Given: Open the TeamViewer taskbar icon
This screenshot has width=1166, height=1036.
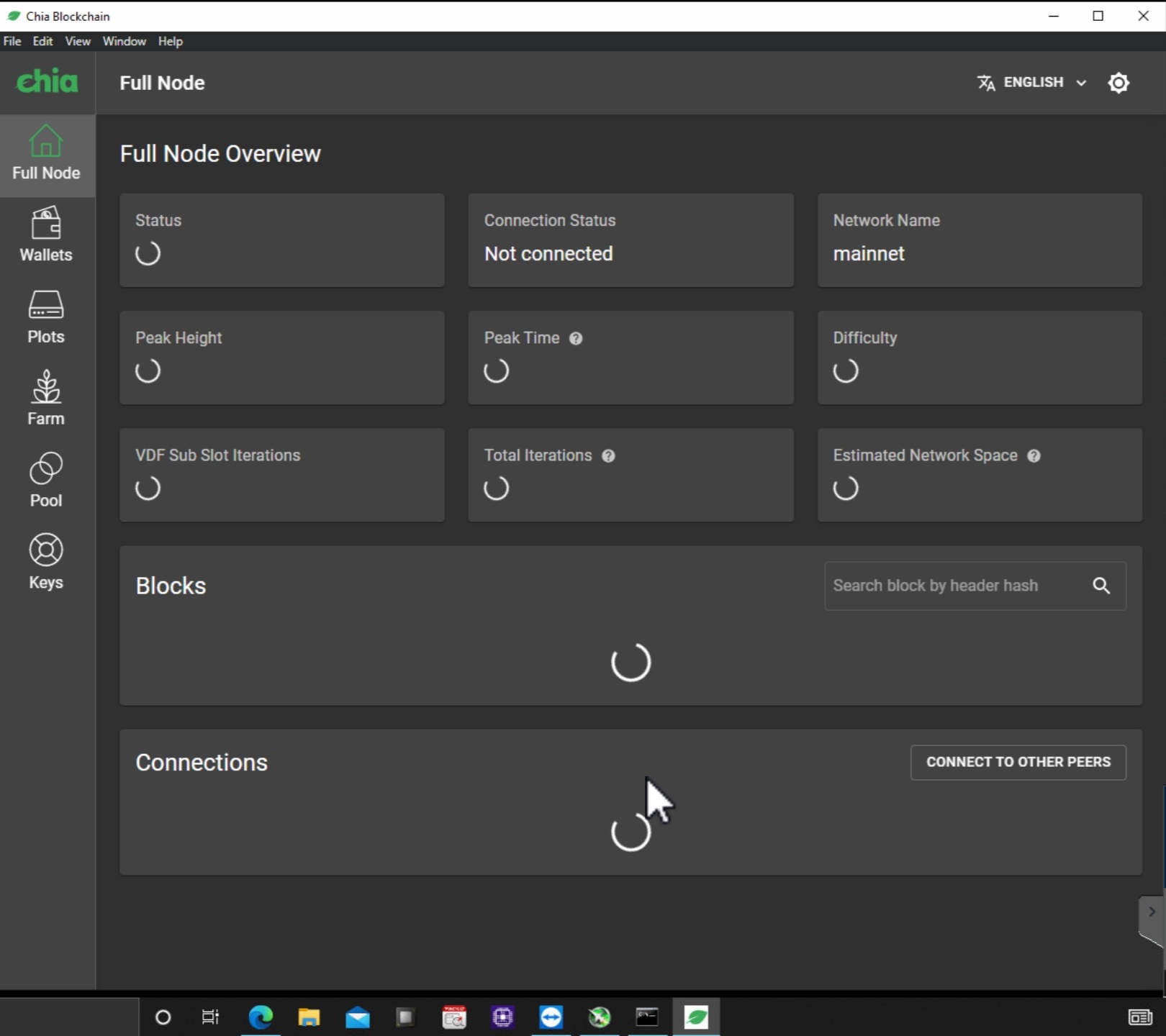Looking at the screenshot, I should point(551,1017).
